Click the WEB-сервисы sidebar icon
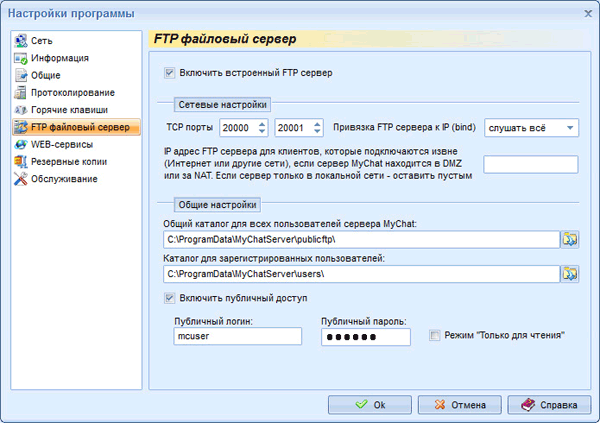Screen dimensions: 600x423 click(x=21, y=144)
